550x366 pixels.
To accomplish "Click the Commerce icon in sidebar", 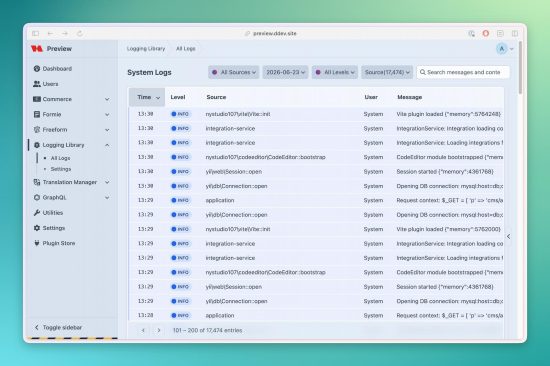I will point(36,99).
